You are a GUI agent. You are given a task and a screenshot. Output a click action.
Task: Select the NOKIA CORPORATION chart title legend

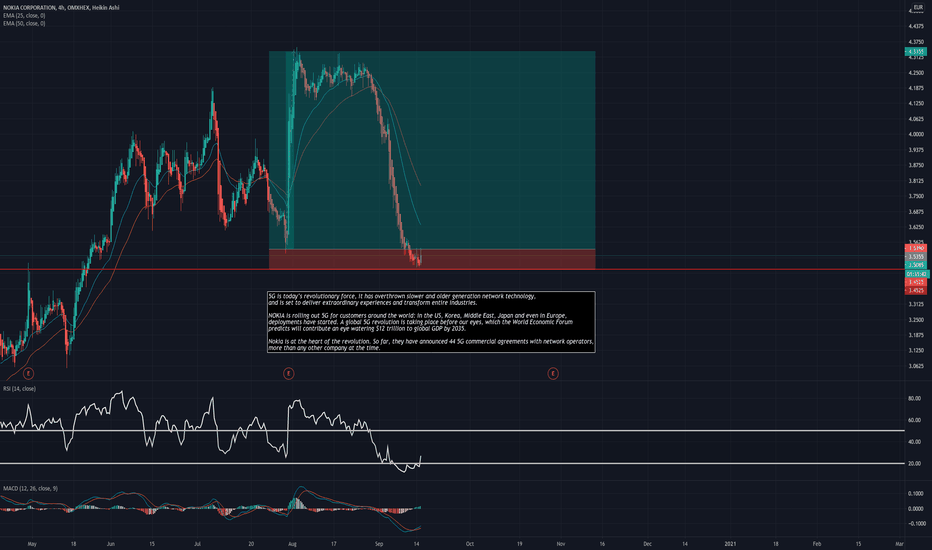[x=61, y=8]
